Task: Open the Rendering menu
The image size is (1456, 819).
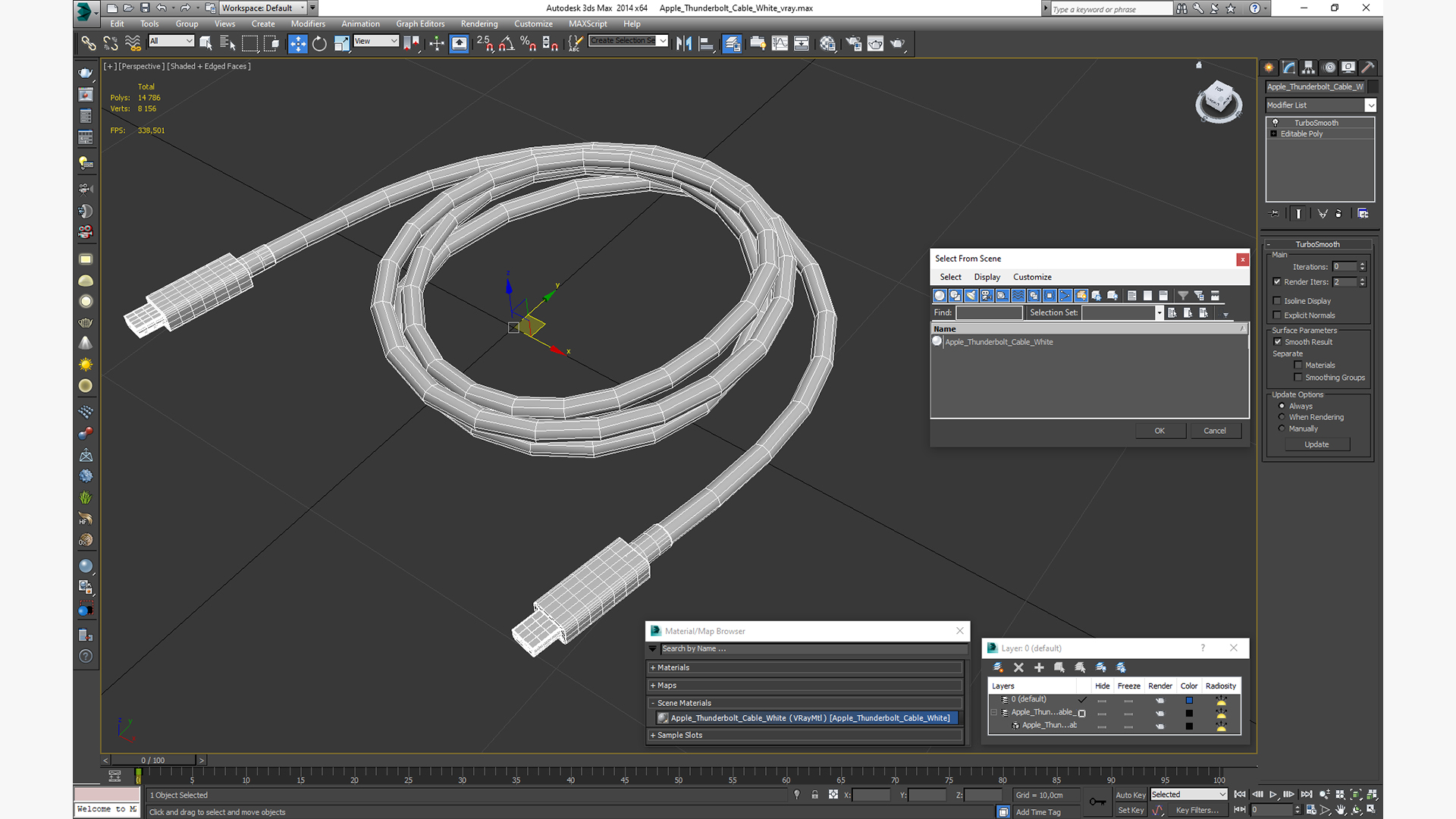Action: [479, 24]
